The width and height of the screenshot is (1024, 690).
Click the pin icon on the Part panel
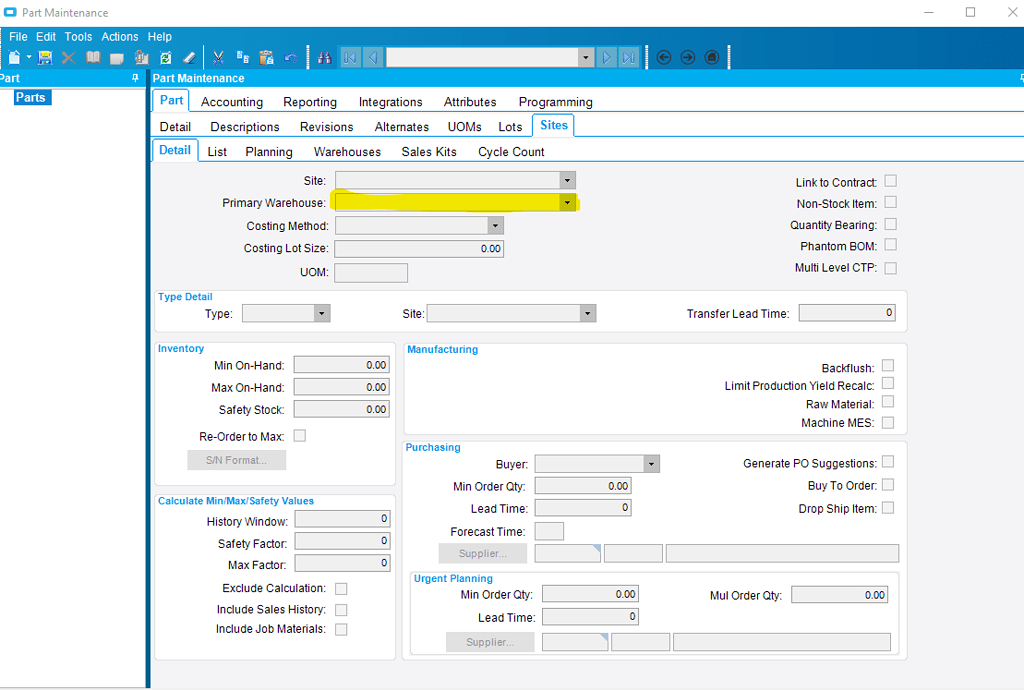[136, 78]
